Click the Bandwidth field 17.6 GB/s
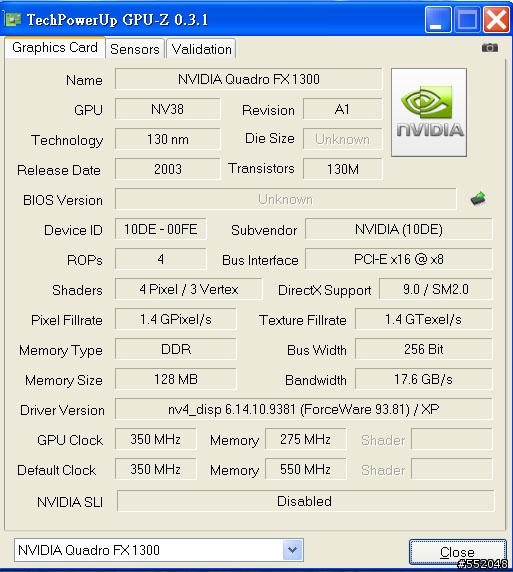 424,379
